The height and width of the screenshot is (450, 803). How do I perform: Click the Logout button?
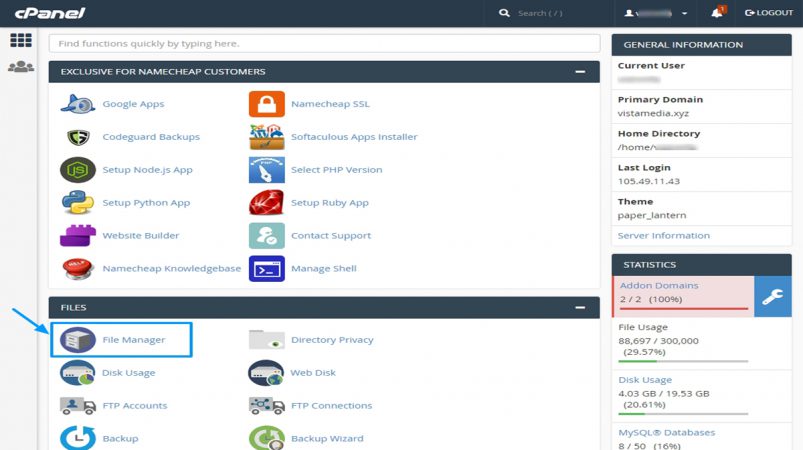[x=769, y=13]
